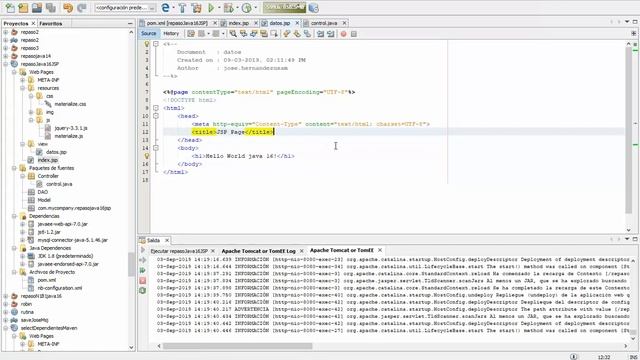Click the New File icon in main toolbar
The image size is (640, 360).
tap(10, 8)
